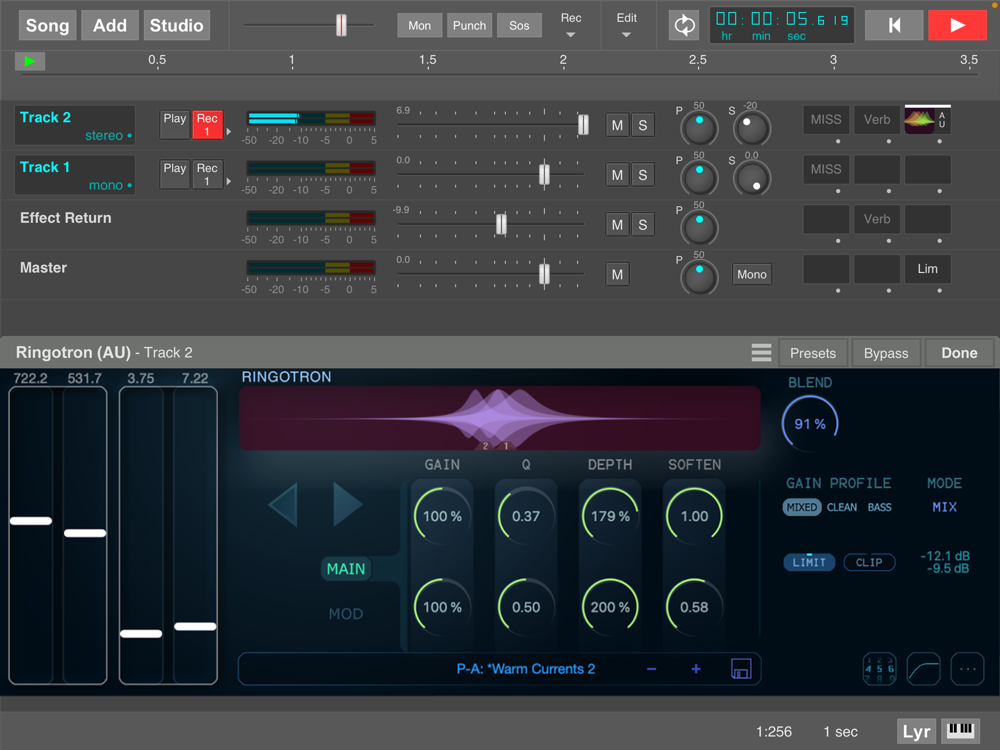Expand the input arrow next to Track 2 Rec

coord(228,132)
